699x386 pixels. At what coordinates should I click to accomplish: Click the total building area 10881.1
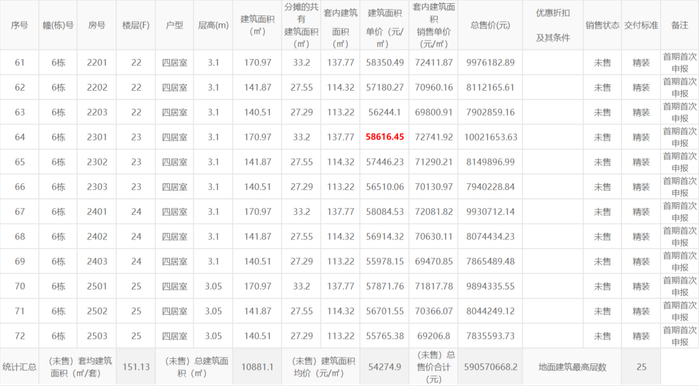tap(257, 367)
